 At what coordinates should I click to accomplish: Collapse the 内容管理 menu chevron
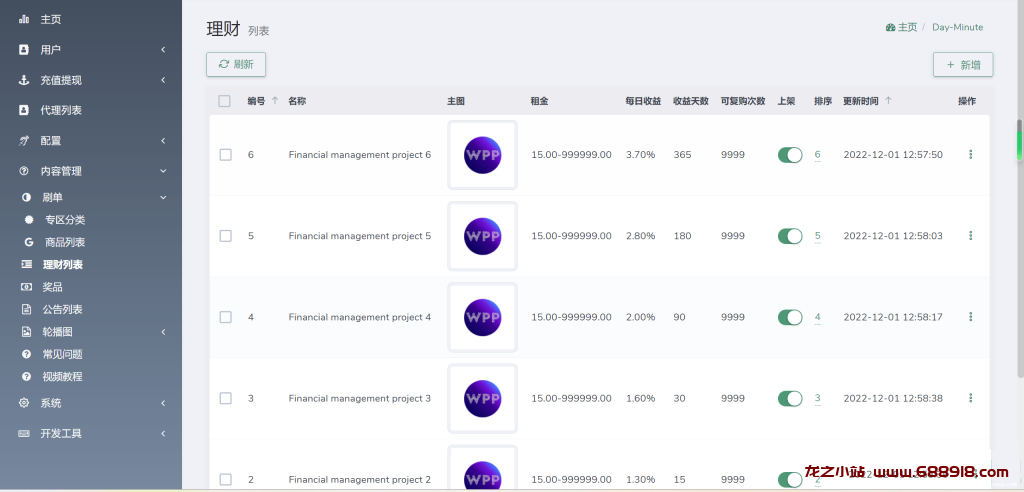[163, 171]
